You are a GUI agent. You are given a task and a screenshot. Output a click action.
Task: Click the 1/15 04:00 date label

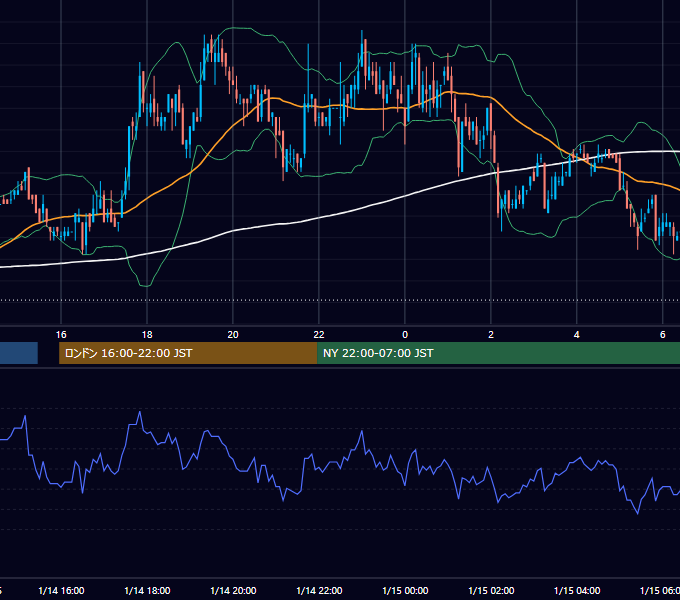point(577,590)
